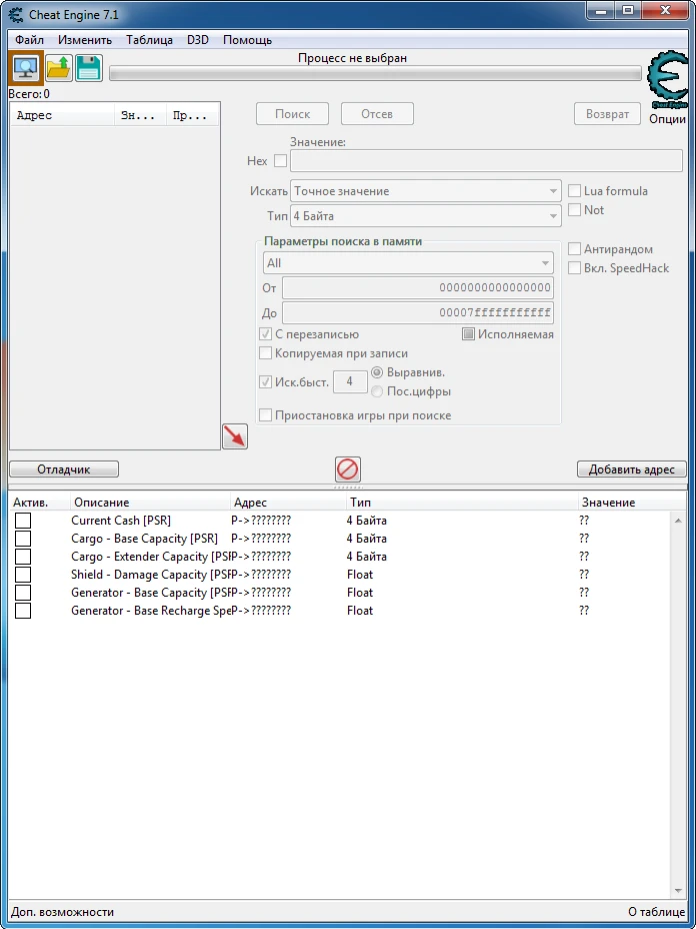Click Float type of Shield - Damage Capacity row
The height and width of the screenshot is (929, 696).
tap(360, 575)
